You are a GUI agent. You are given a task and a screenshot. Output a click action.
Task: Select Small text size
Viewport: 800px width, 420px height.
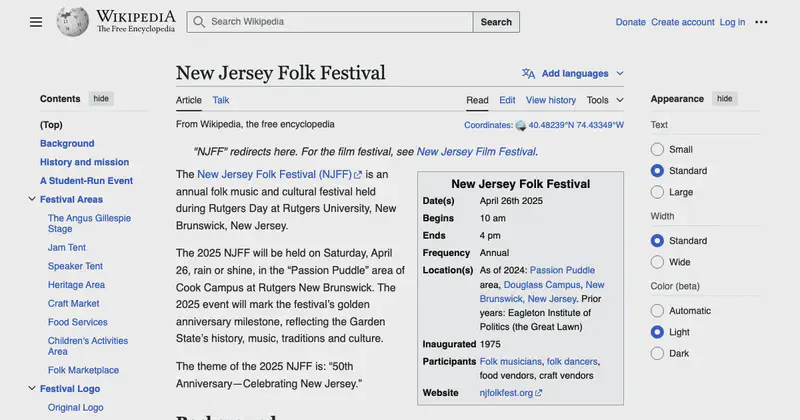[x=657, y=150]
